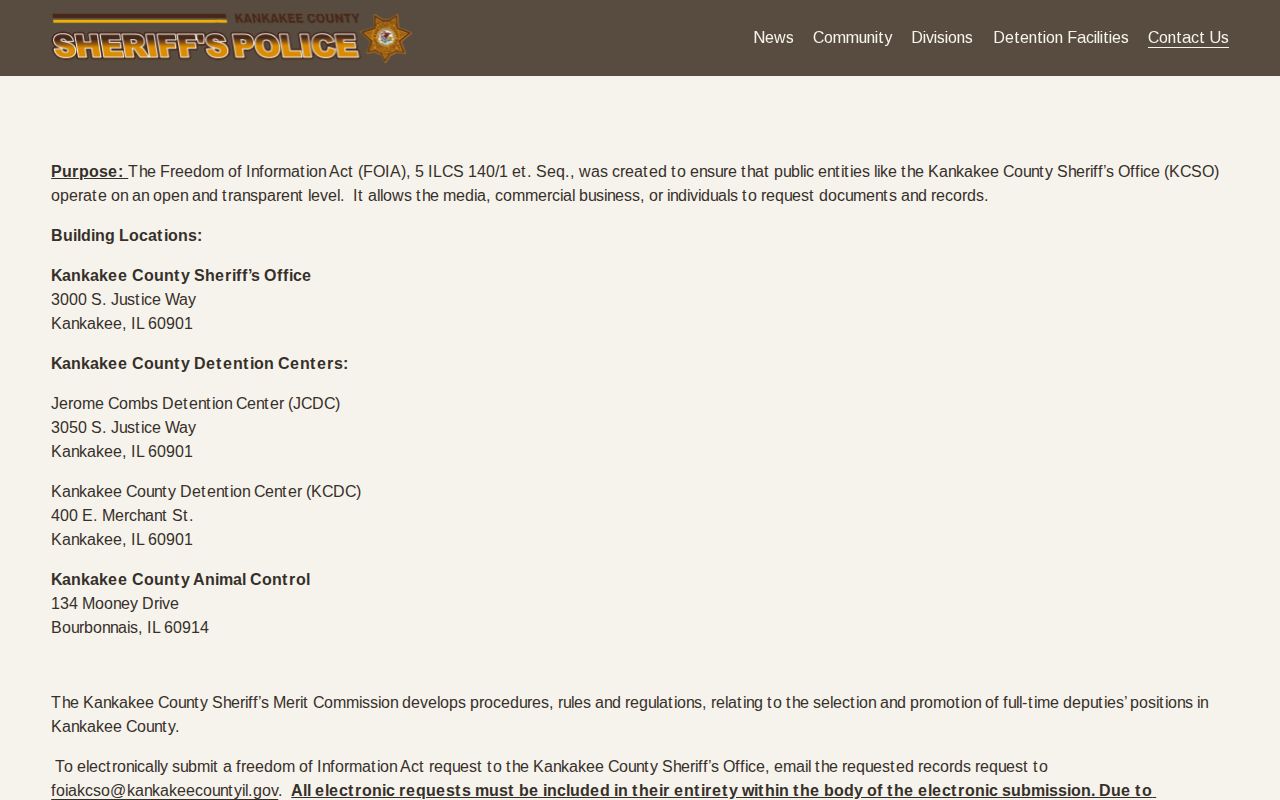Click the underlined 'Purpose:' heading
Screen dimensions: 1280x800
[x=88, y=171]
